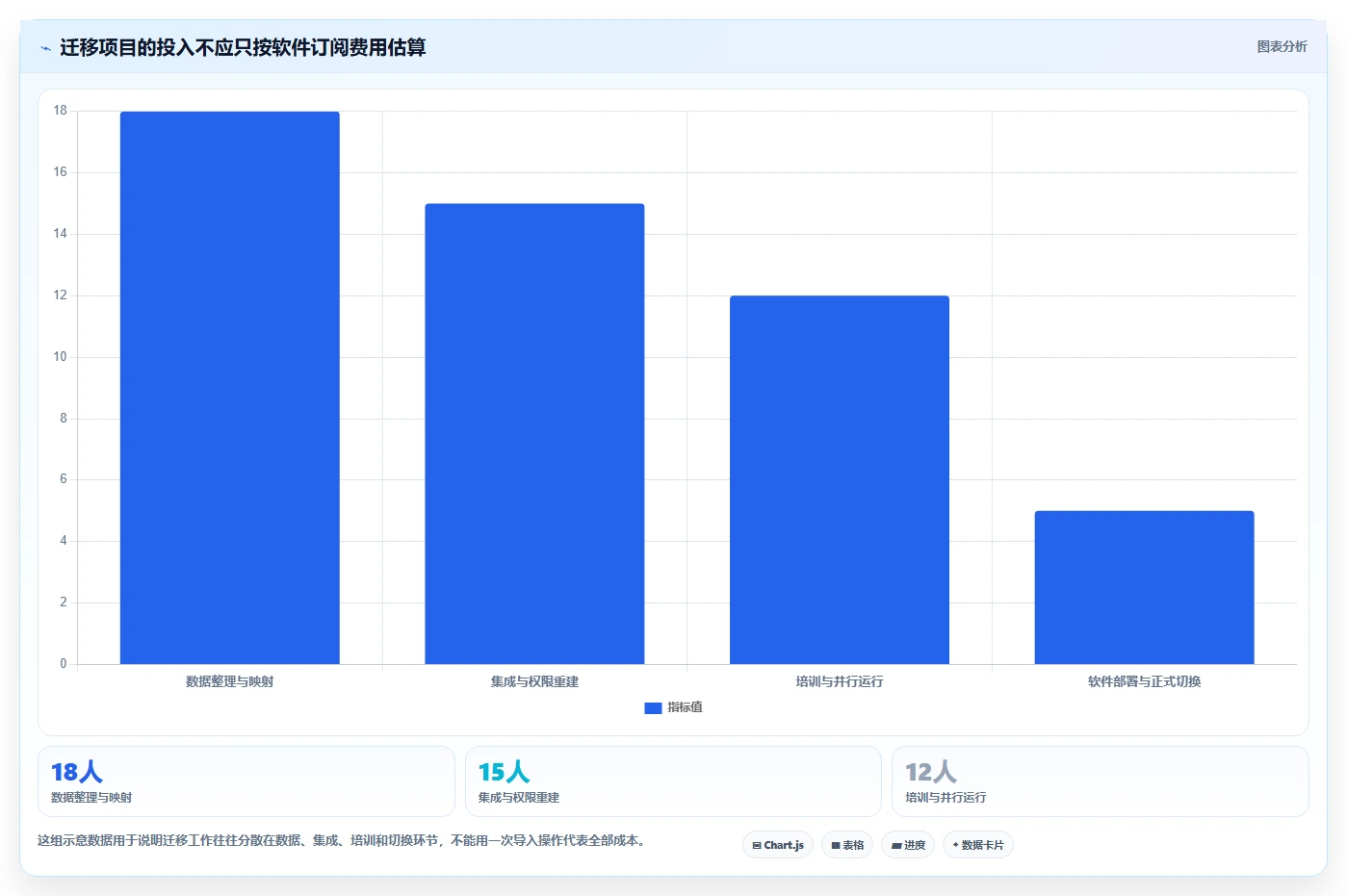The width and height of the screenshot is (1347, 896).
Task: Click the y-axis value 10
Action: coord(61,357)
